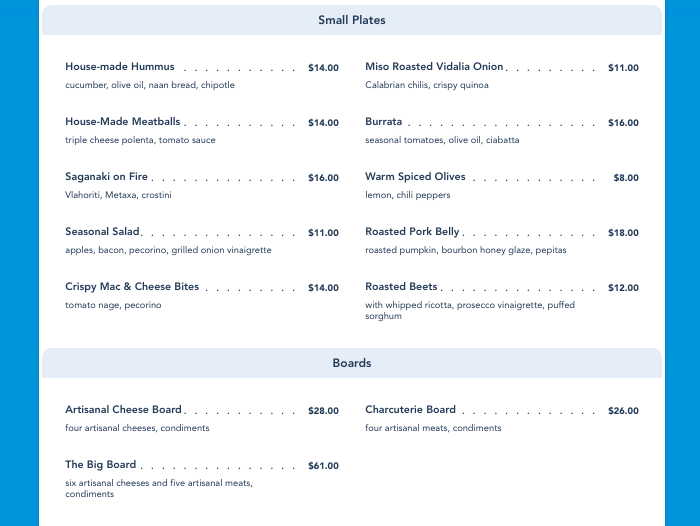The image size is (700, 526).
Task: Click the Seasonal Salad item name
Action: click(102, 232)
